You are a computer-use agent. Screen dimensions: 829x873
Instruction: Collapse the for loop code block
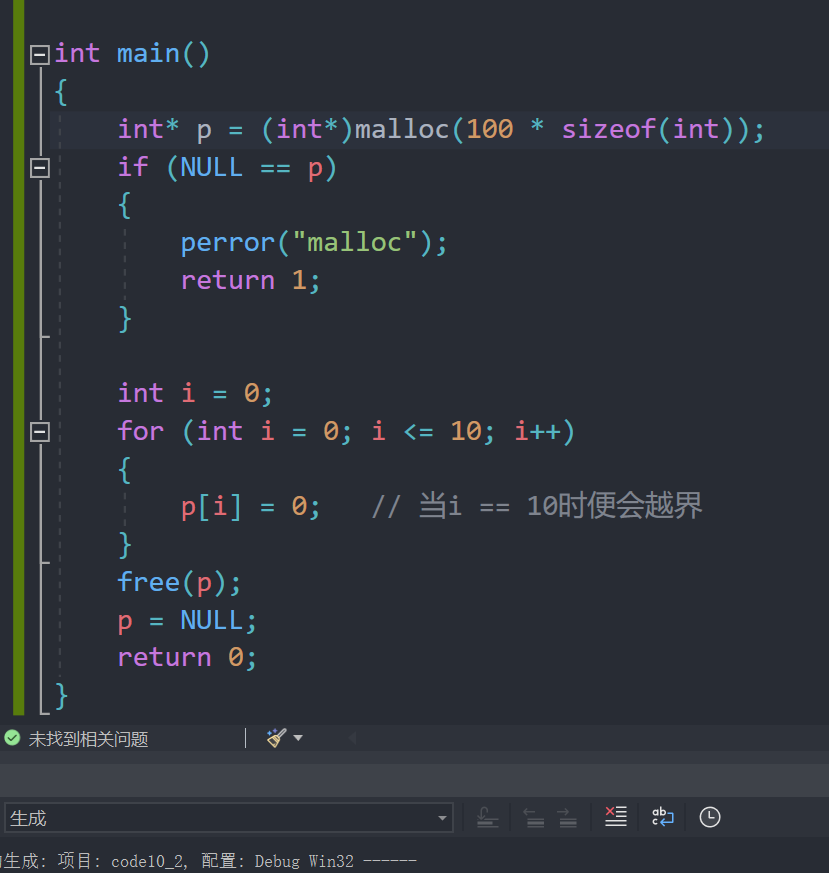pos(40,431)
